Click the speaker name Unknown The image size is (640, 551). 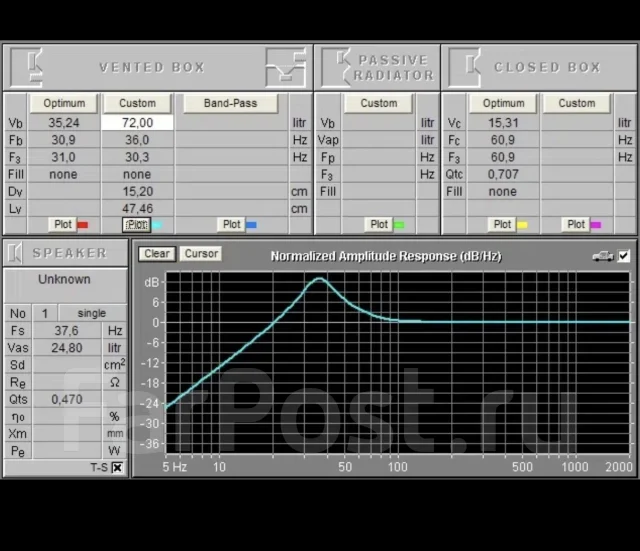point(64,280)
